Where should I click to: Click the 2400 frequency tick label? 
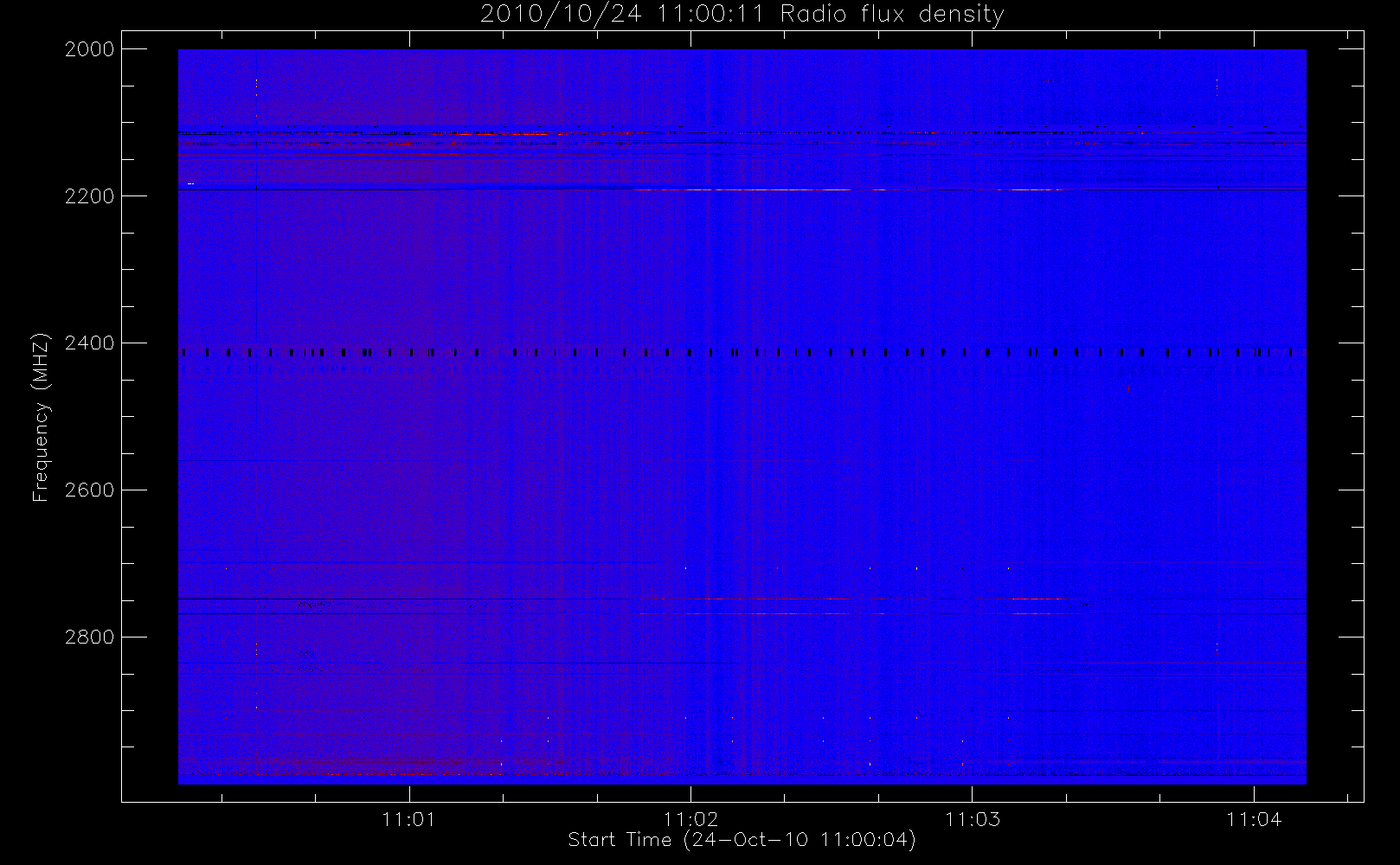[90, 343]
